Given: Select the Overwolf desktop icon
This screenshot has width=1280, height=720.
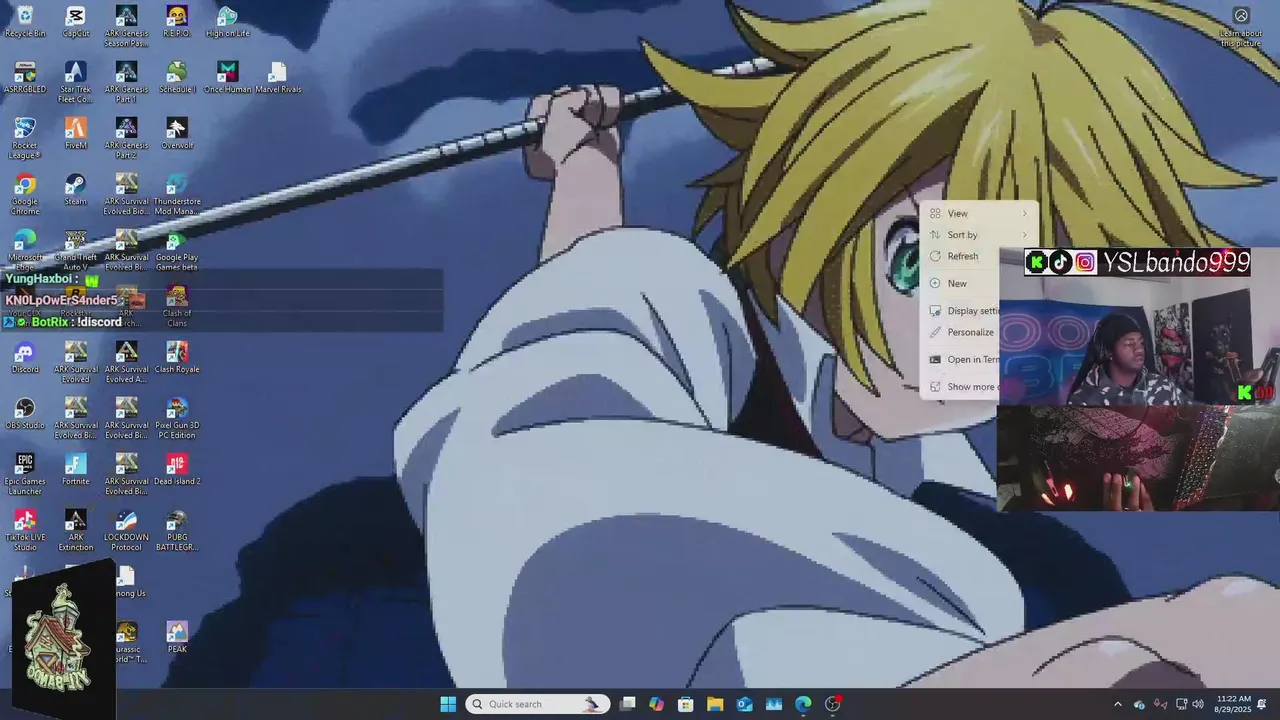Looking at the screenshot, I should click(177, 134).
